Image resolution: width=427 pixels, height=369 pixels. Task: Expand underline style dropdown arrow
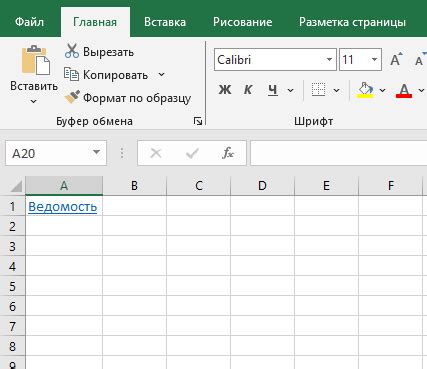pyautogui.click(x=291, y=90)
